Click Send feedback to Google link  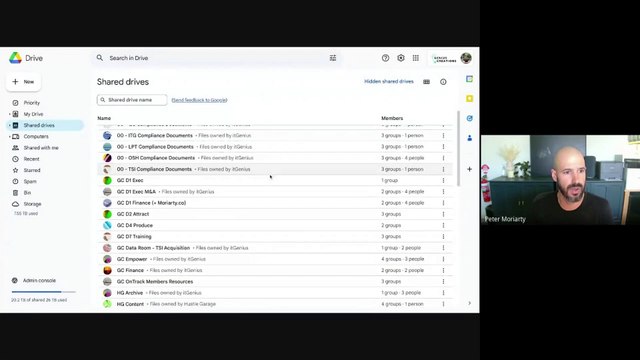[199, 100]
